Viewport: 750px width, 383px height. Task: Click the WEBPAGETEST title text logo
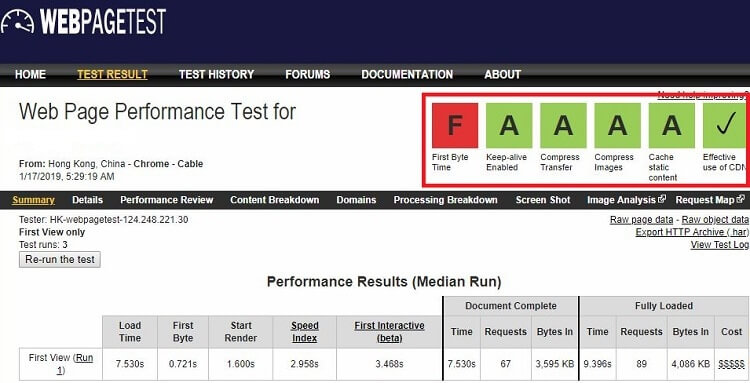[x=103, y=22]
